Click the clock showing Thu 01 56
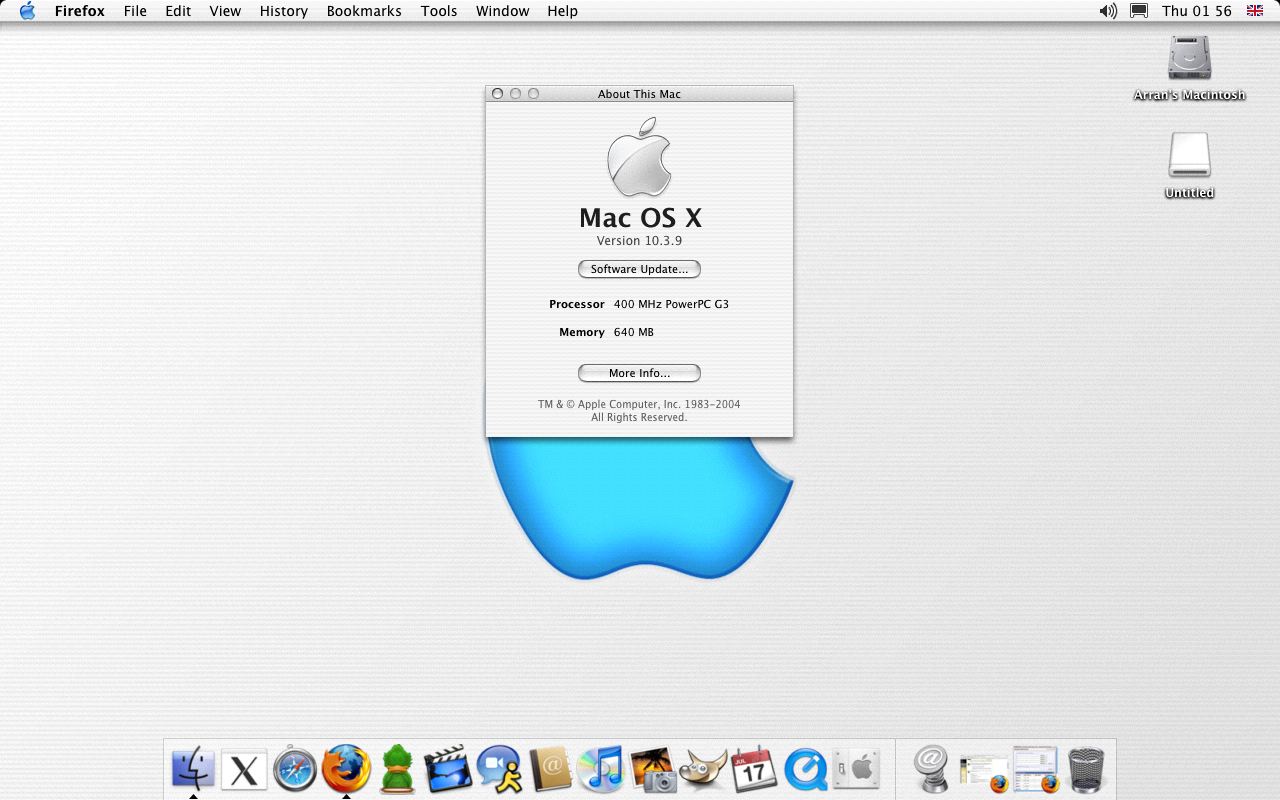 pos(1197,11)
